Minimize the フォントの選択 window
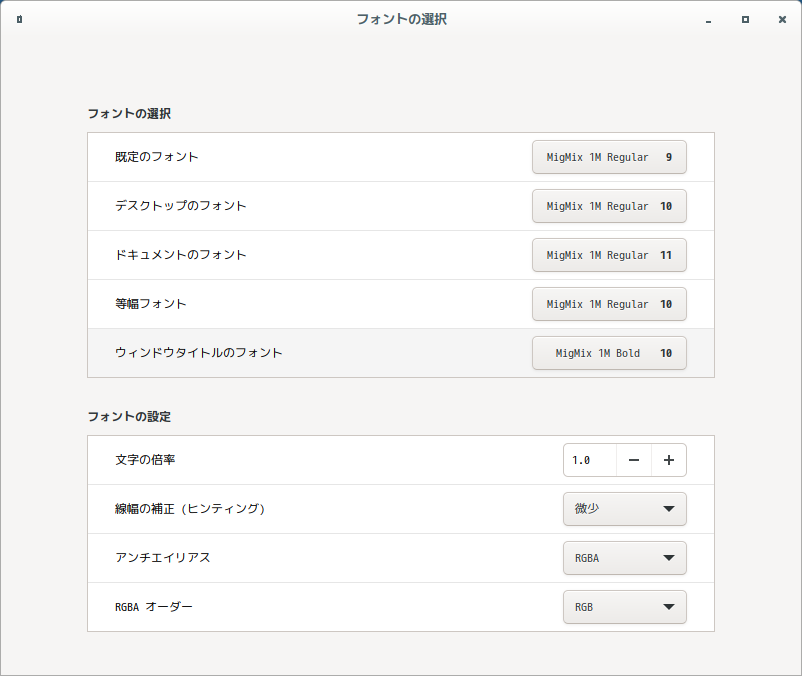This screenshot has width=802, height=676. [x=708, y=20]
